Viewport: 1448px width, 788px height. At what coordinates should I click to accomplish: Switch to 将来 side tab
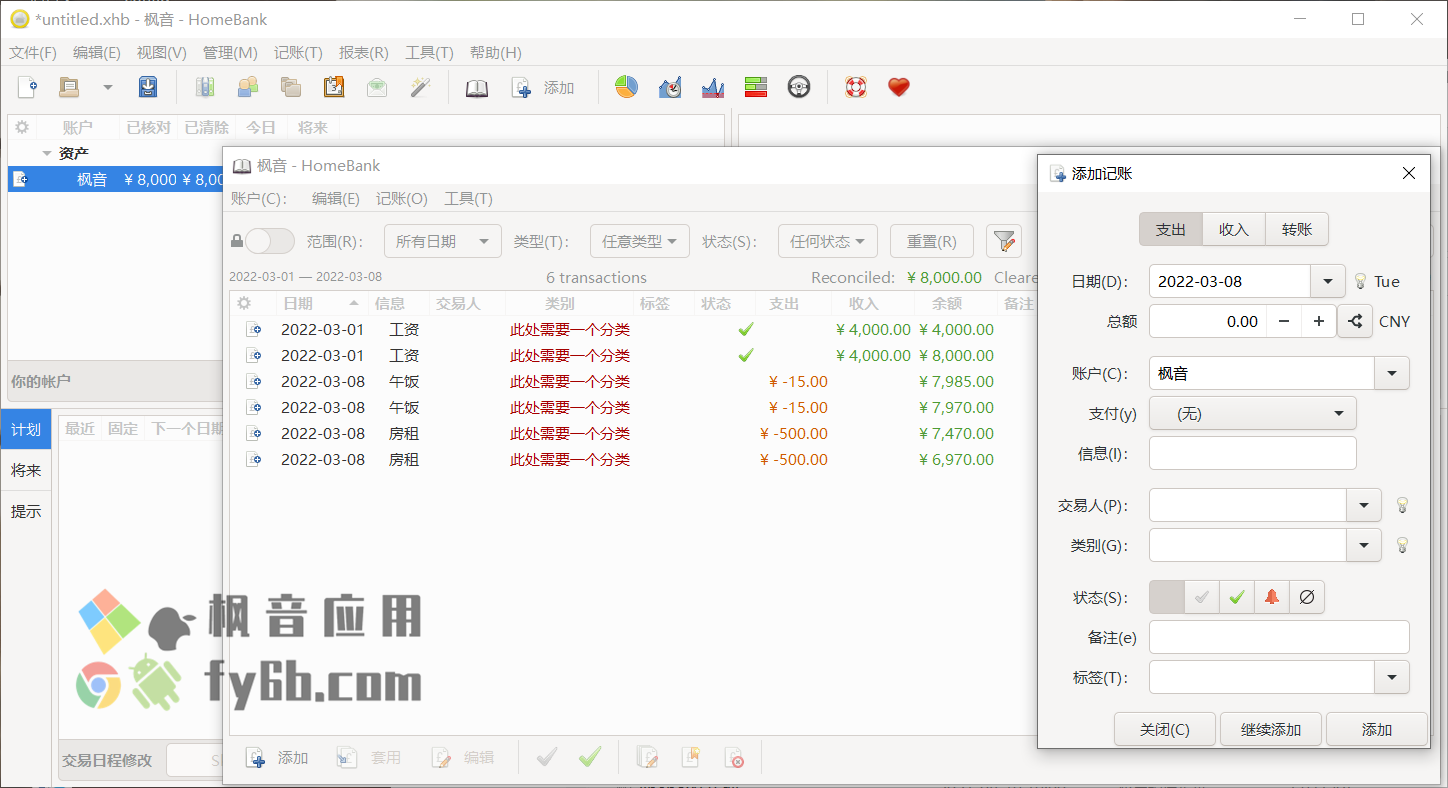coord(26,470)
